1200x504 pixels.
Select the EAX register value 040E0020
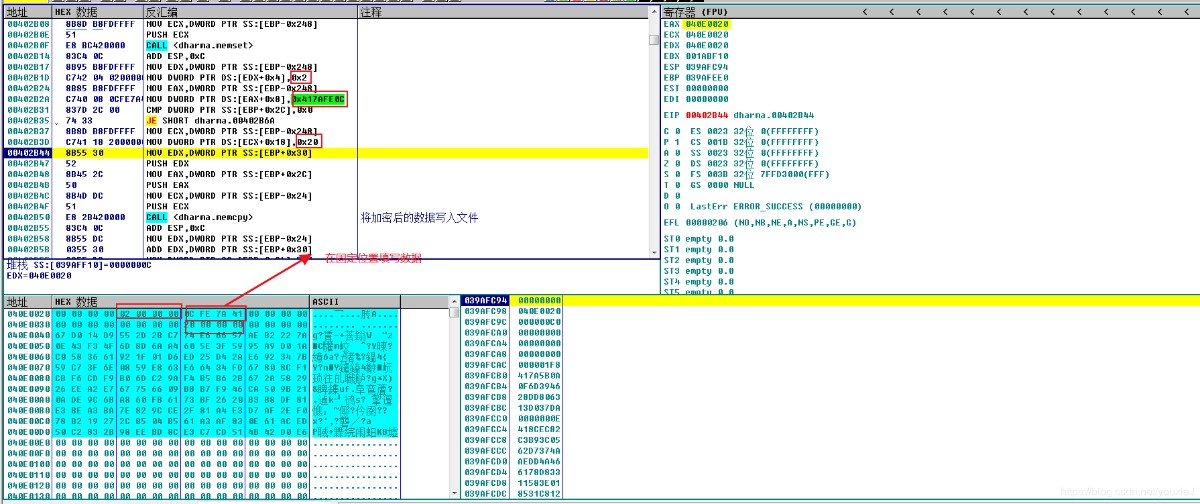coord(707,23)
